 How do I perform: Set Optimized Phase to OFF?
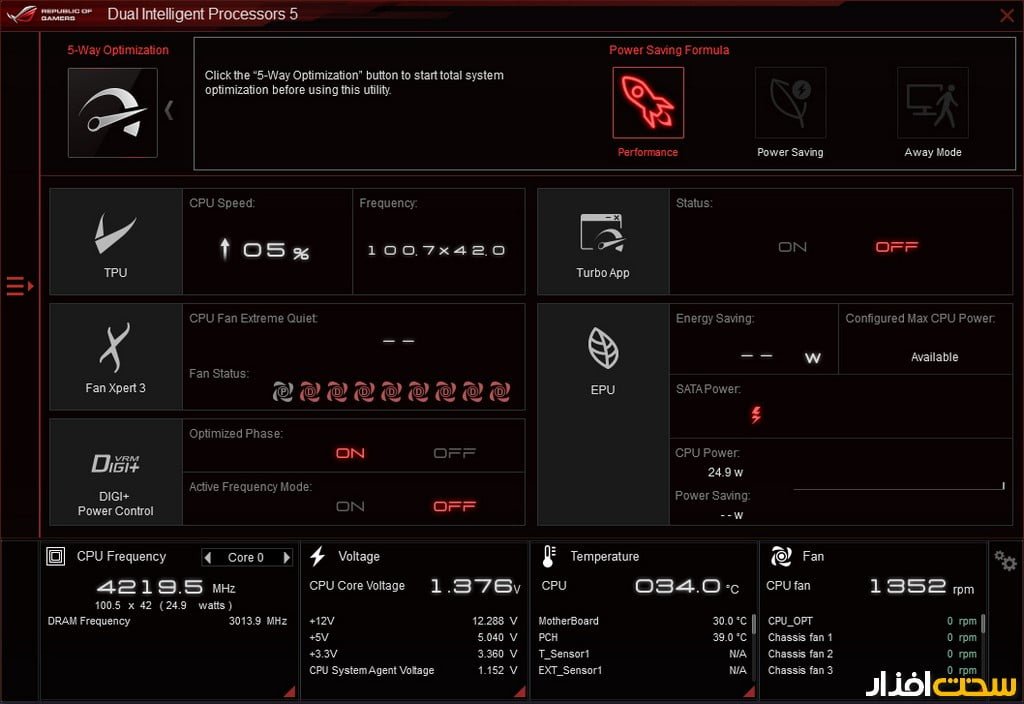coord(454,453)
